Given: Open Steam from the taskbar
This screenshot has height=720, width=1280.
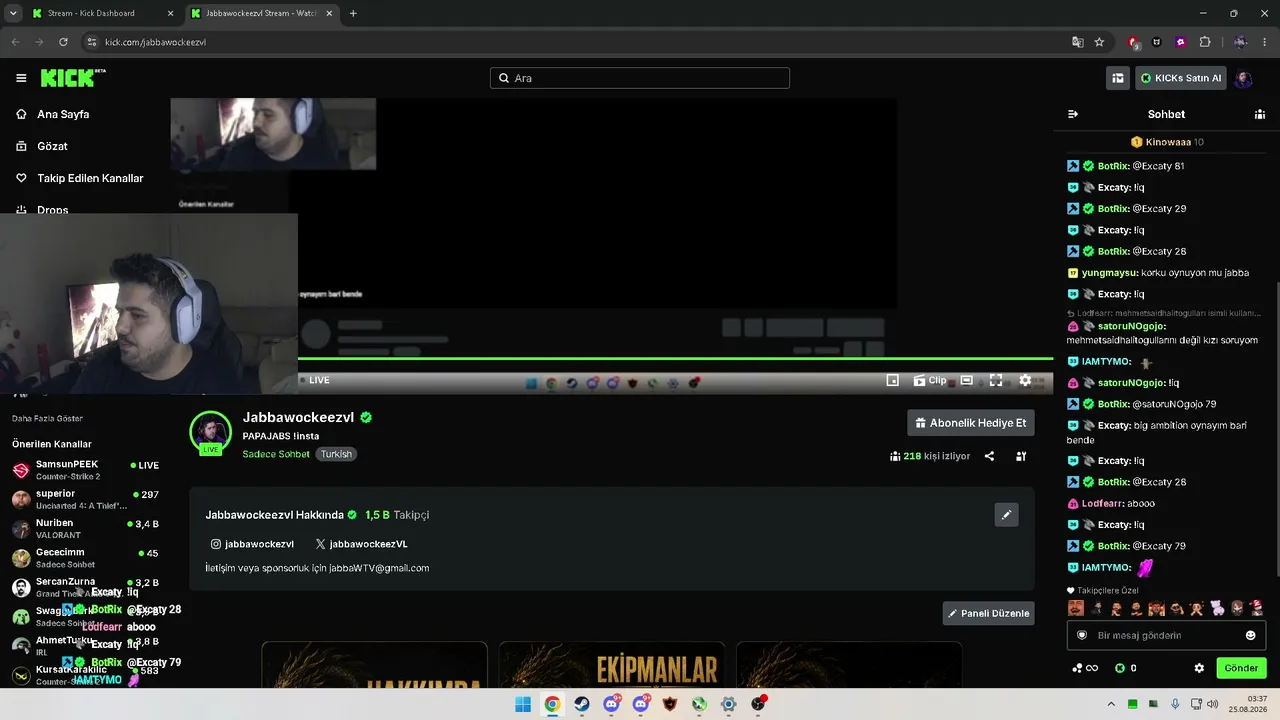Looking at the screenshot, I should pos(581,704).
